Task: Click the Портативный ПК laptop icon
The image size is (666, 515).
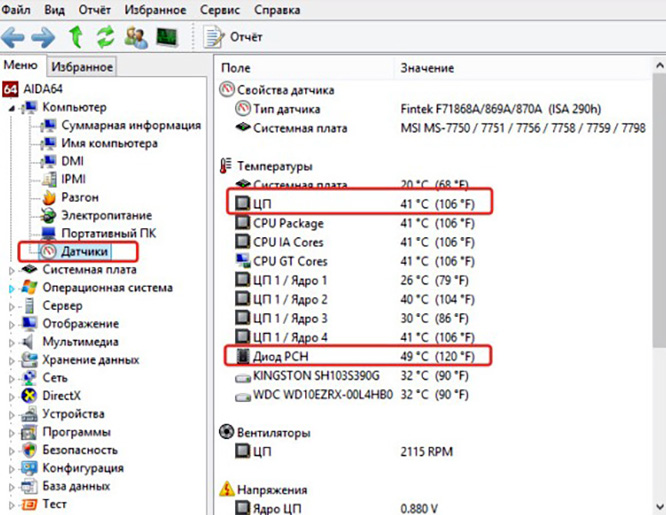Action: pos(48,233)
